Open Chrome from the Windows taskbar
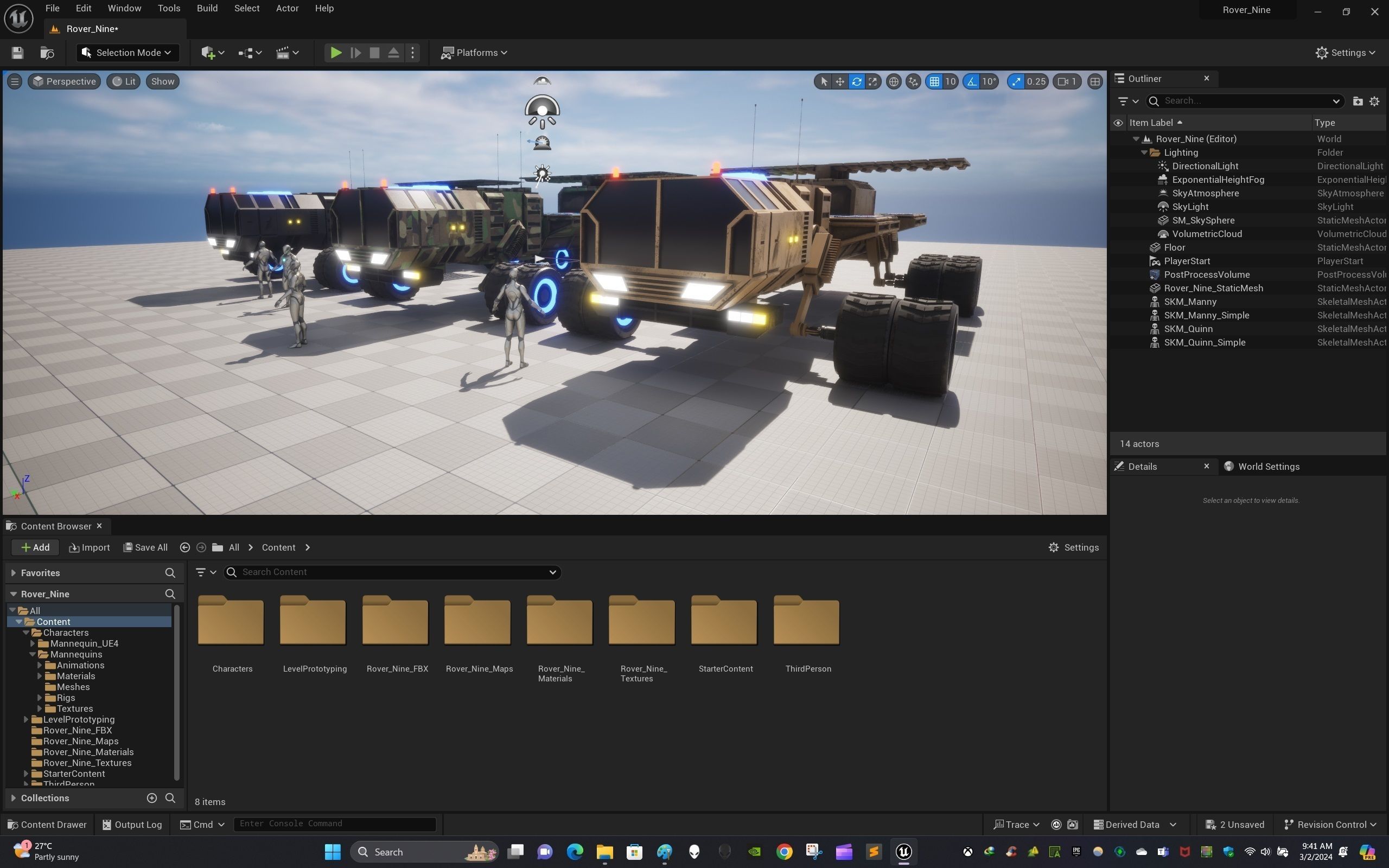The width and height of the screenshot is (1389, 868). (x=784, y=851)
